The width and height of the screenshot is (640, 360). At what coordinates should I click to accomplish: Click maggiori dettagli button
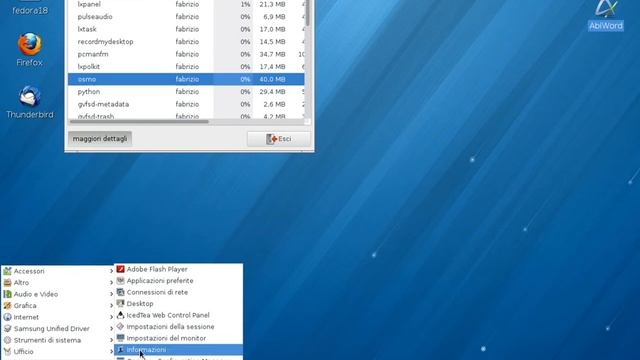(x=100, y=139)
